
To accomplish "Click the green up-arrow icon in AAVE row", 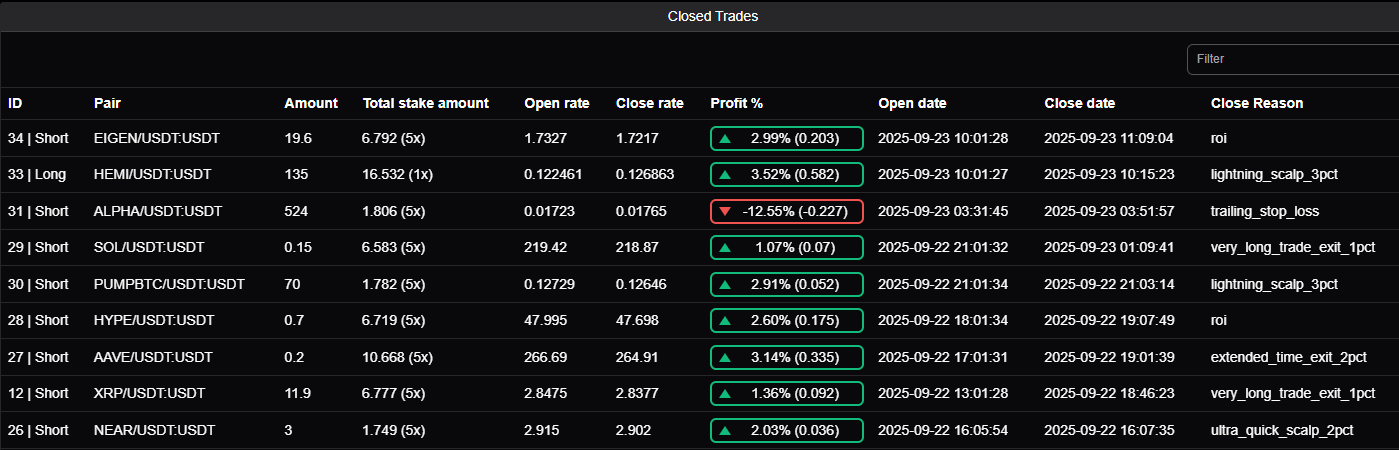I will point(725,358).
